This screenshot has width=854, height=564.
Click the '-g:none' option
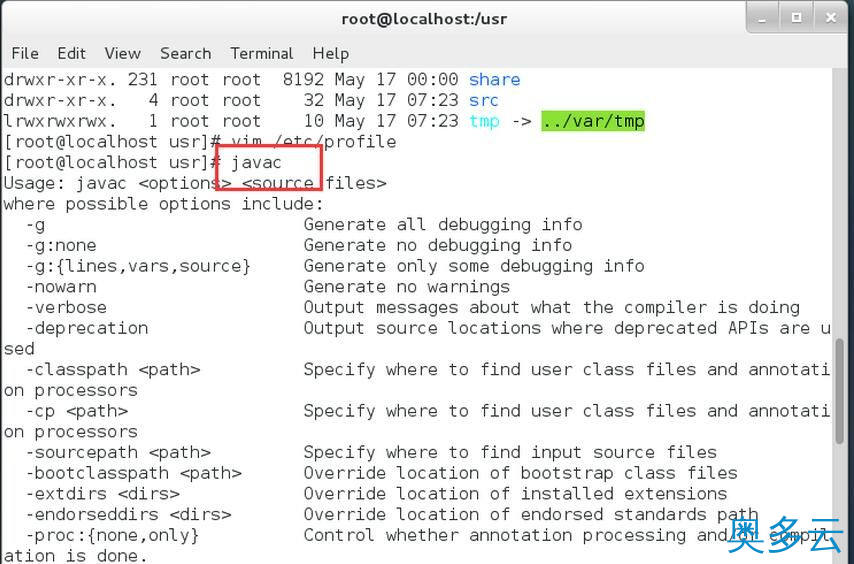(61, 245)
